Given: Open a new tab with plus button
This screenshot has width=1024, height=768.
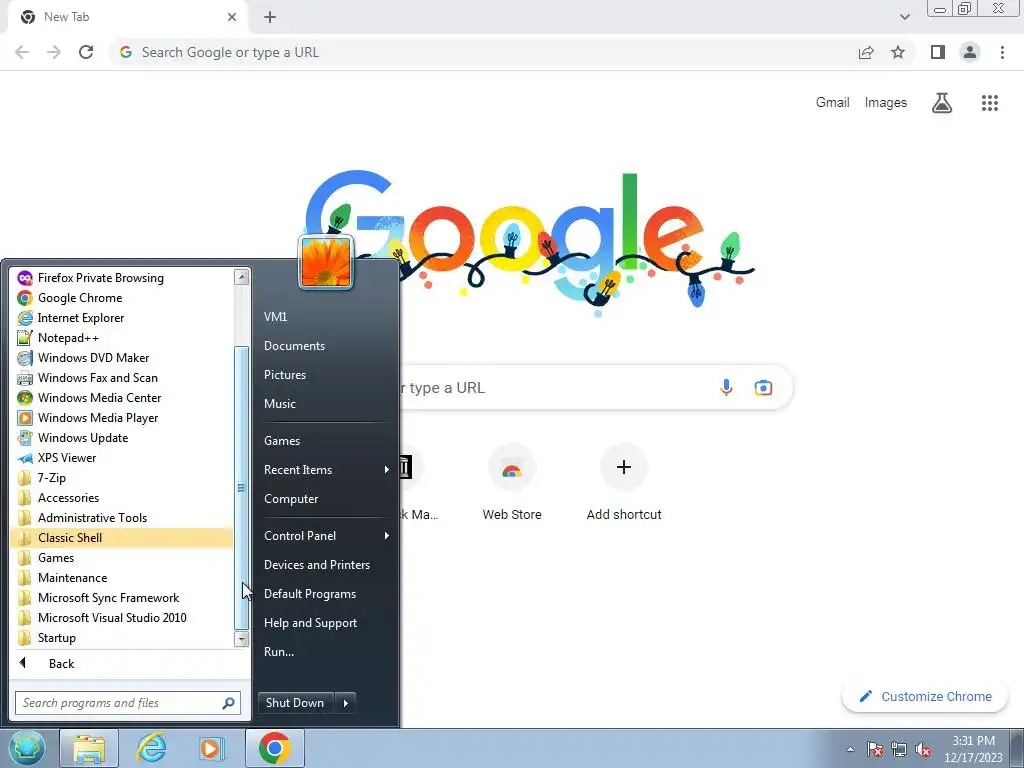Looking at the screenshot, I should pos(270,17).
